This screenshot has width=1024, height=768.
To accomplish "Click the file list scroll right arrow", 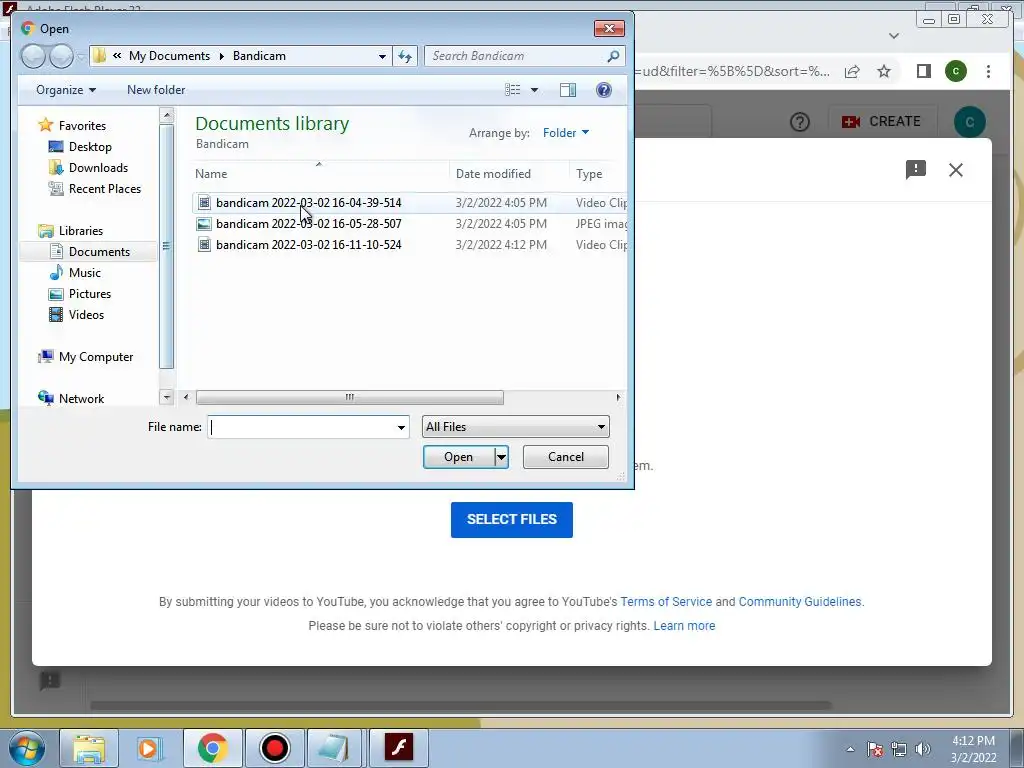I will coord(618,398).
